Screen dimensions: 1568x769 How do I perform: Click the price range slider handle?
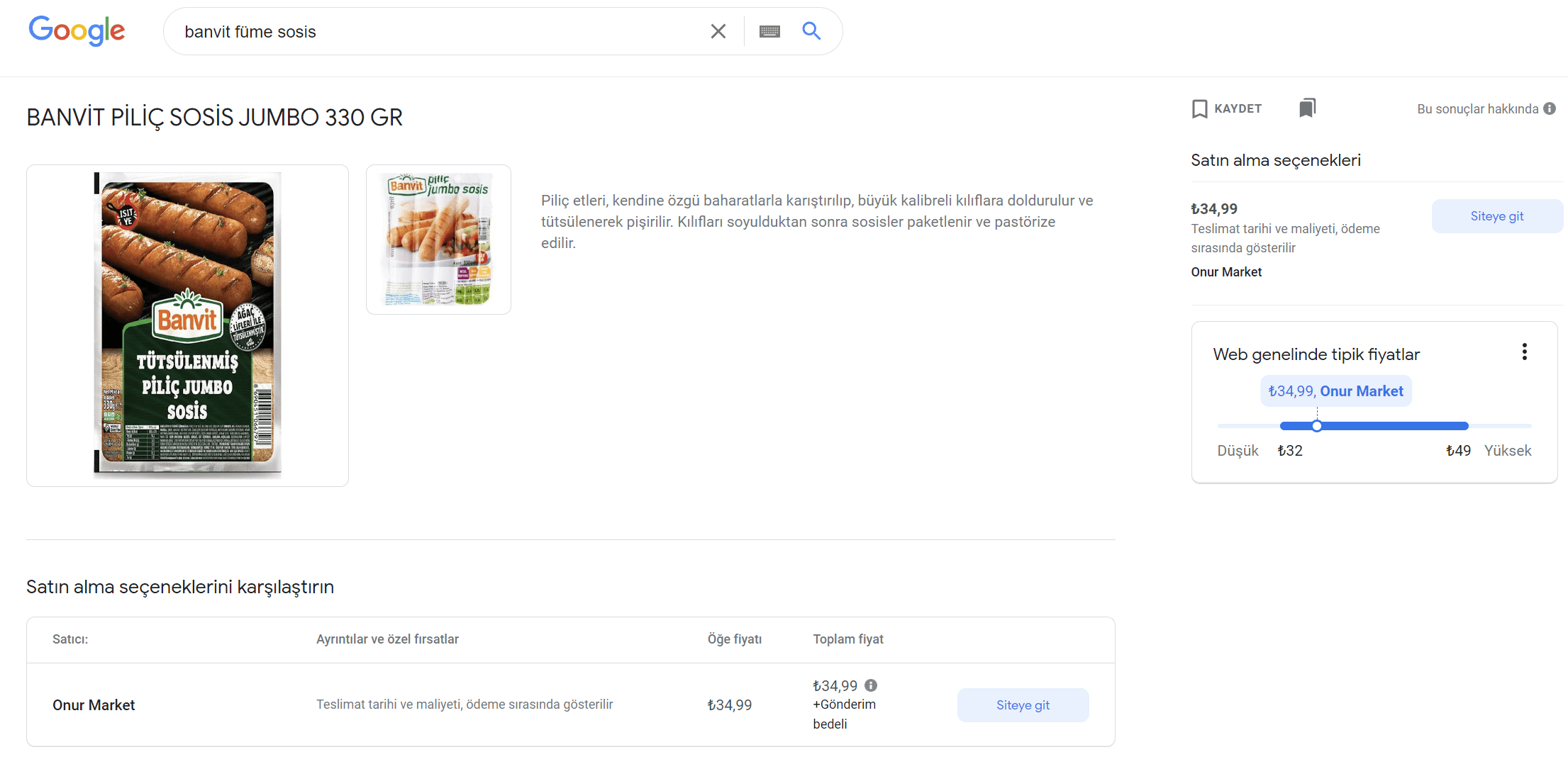click(1317, 426)
